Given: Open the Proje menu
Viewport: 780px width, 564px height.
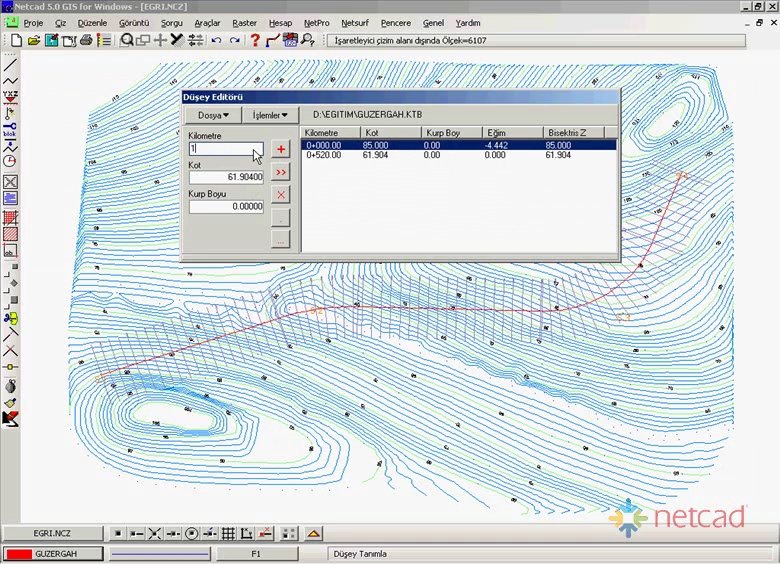Looking at the screenshot, I should point(33,23).
